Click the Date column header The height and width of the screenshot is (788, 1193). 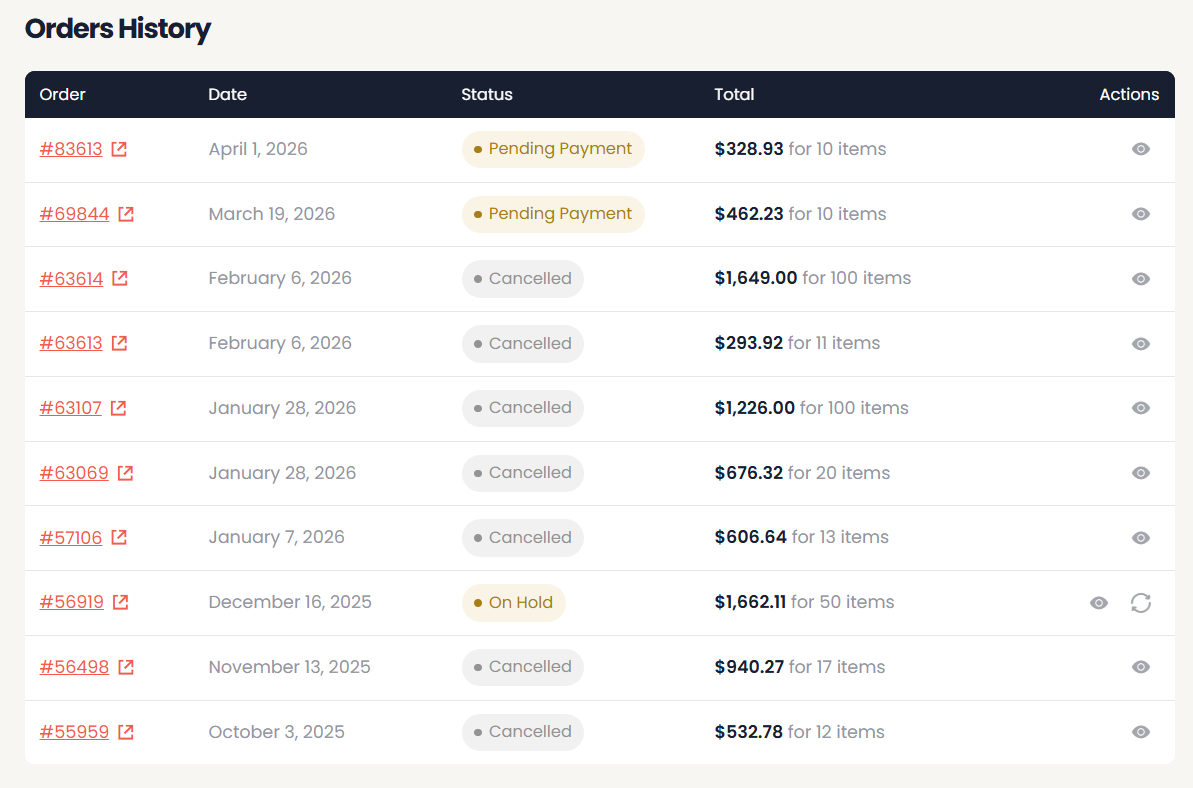coord(227,94)
